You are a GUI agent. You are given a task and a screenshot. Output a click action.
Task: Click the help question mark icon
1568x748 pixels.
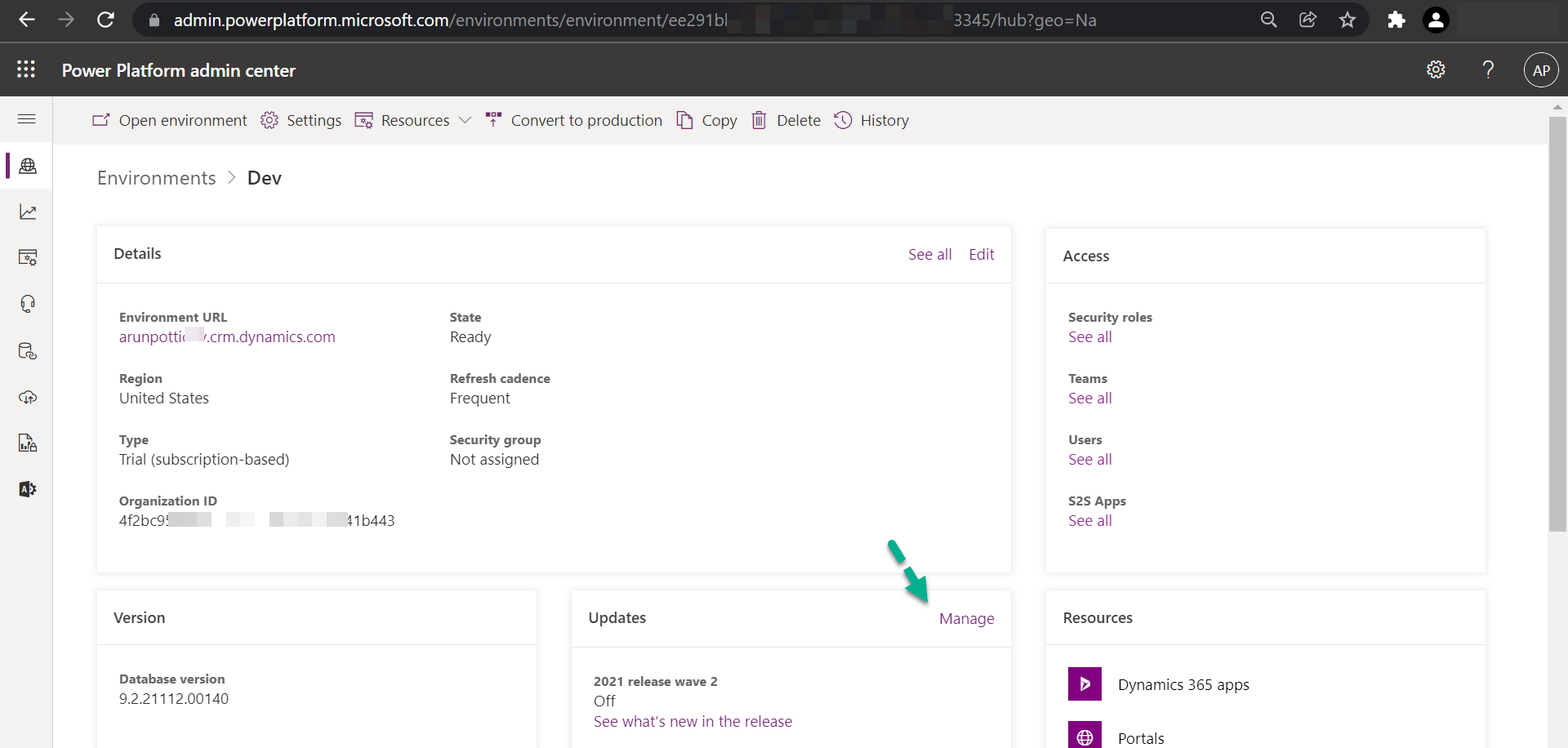tap(1488, 70)
